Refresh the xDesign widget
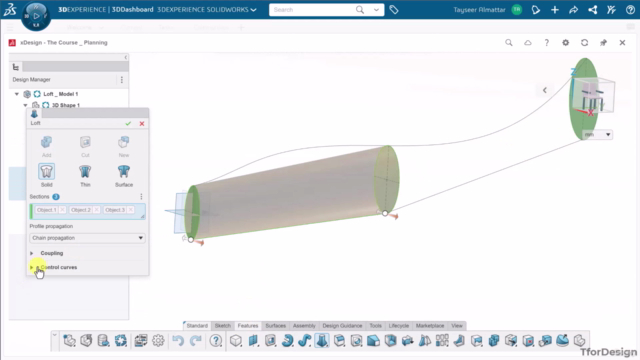640x360 pixels. 584,42
